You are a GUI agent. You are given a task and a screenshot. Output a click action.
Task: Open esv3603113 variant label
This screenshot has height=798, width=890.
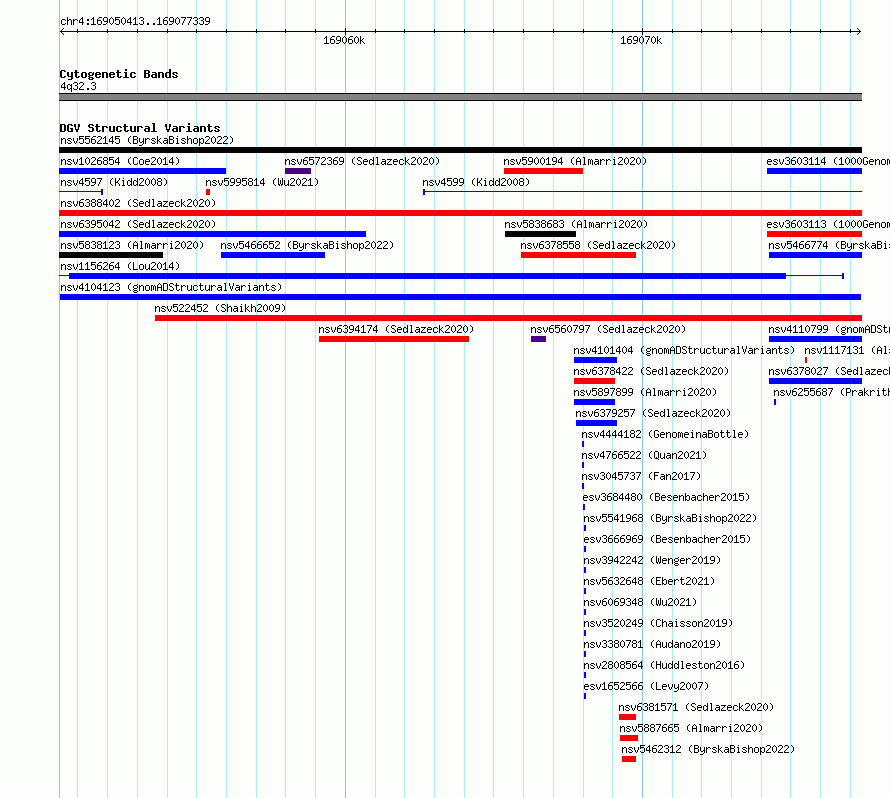(828, 224)
